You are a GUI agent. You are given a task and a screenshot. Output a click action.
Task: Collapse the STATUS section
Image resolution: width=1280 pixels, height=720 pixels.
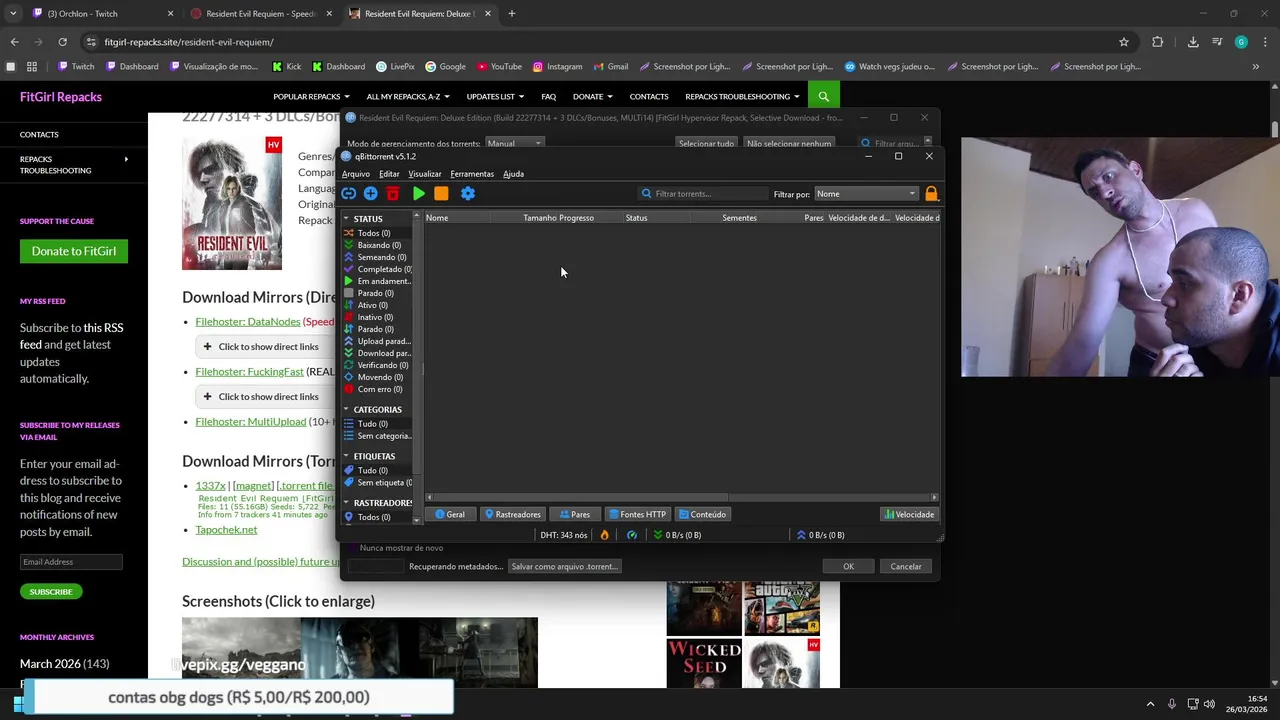click(346, 219)
